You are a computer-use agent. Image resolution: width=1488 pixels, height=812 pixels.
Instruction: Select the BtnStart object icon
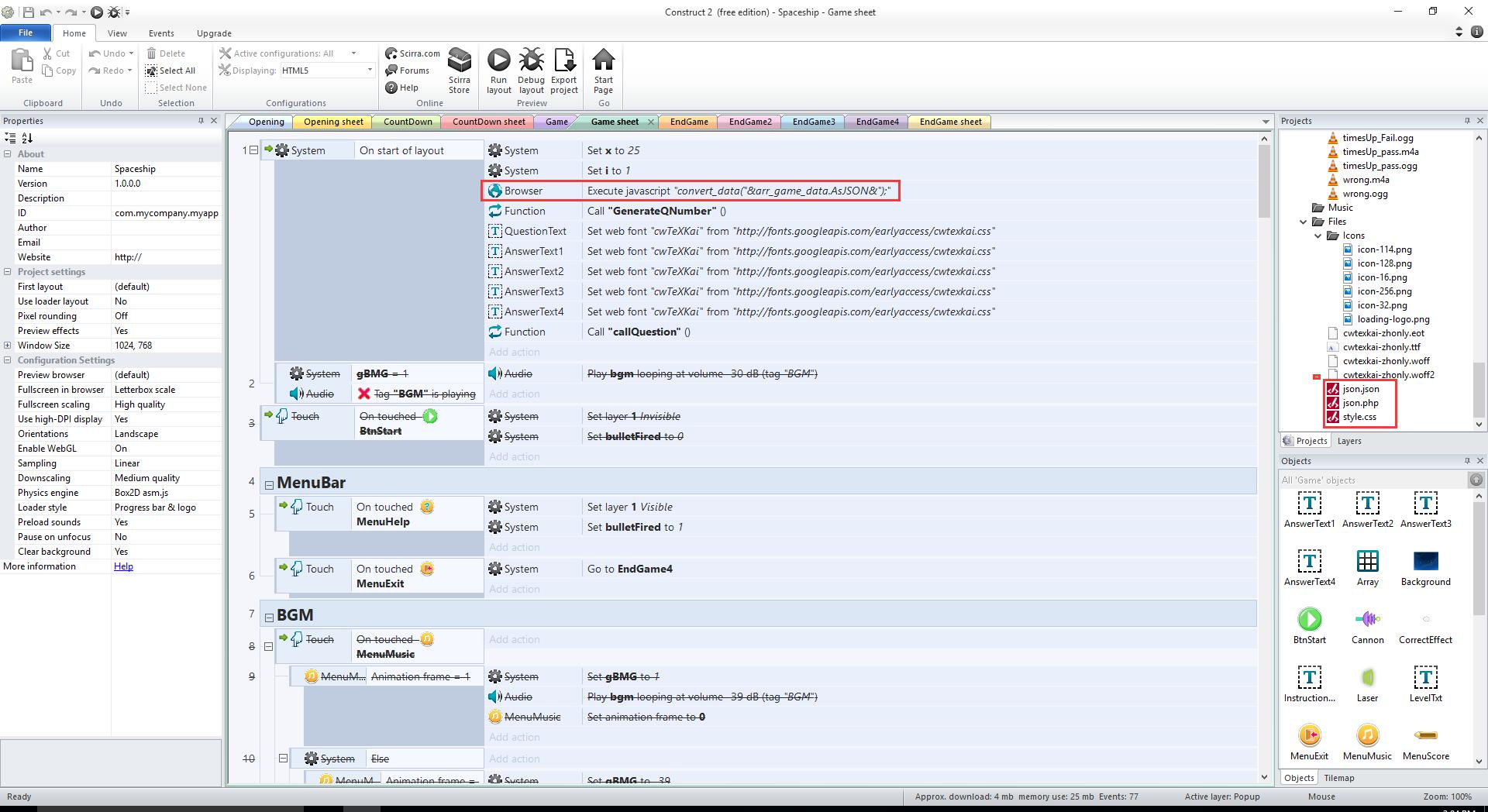[1310, 619]
